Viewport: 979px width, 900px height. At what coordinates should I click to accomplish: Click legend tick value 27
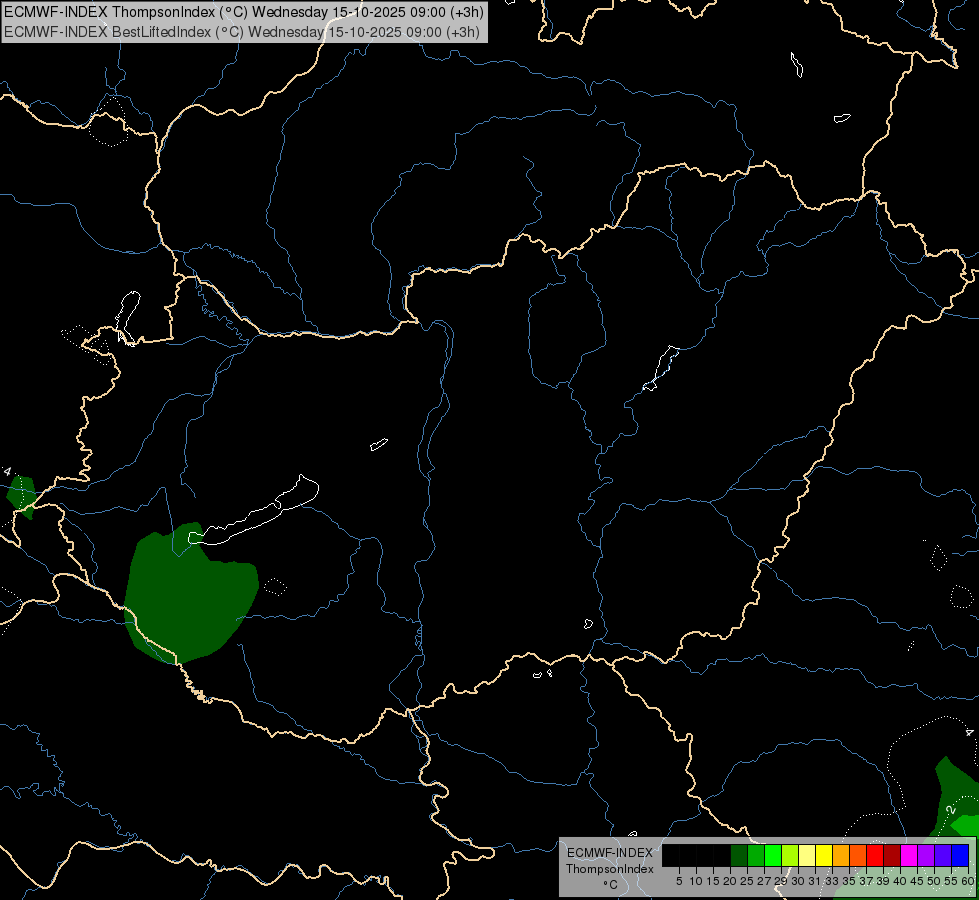[x=764, y=881]
